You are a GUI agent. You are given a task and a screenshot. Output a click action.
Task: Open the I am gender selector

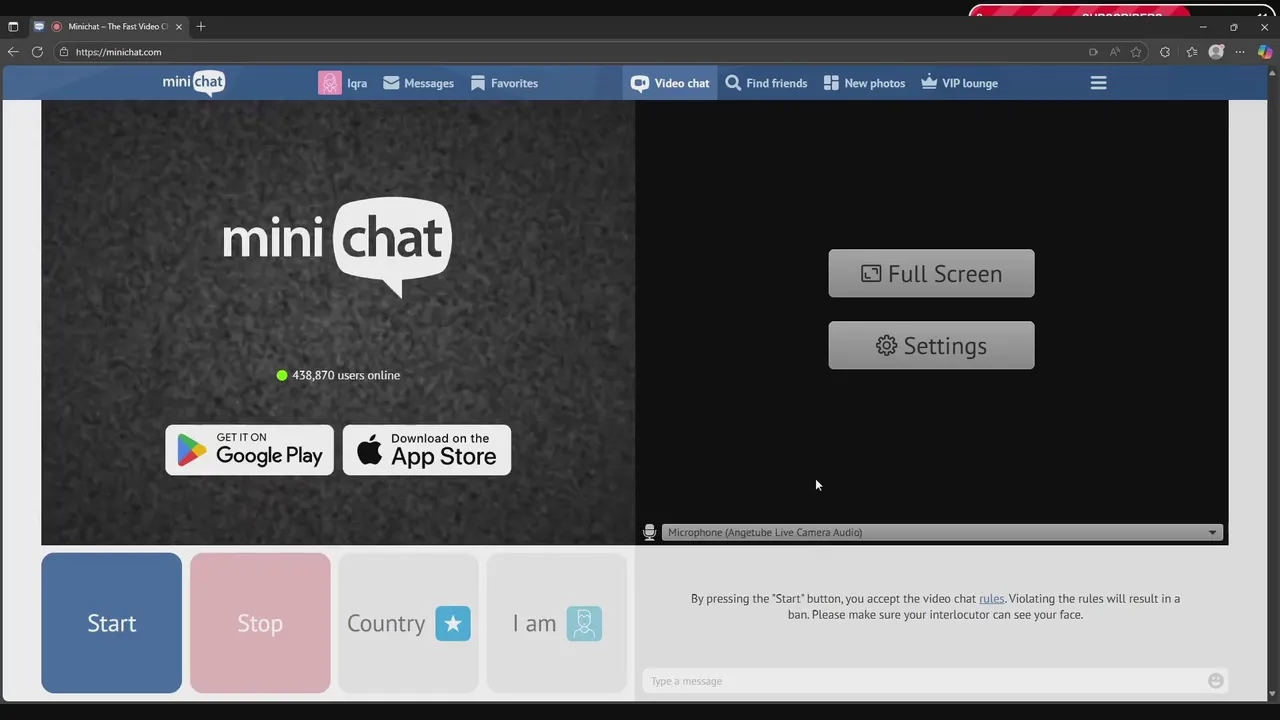(556, 623)
